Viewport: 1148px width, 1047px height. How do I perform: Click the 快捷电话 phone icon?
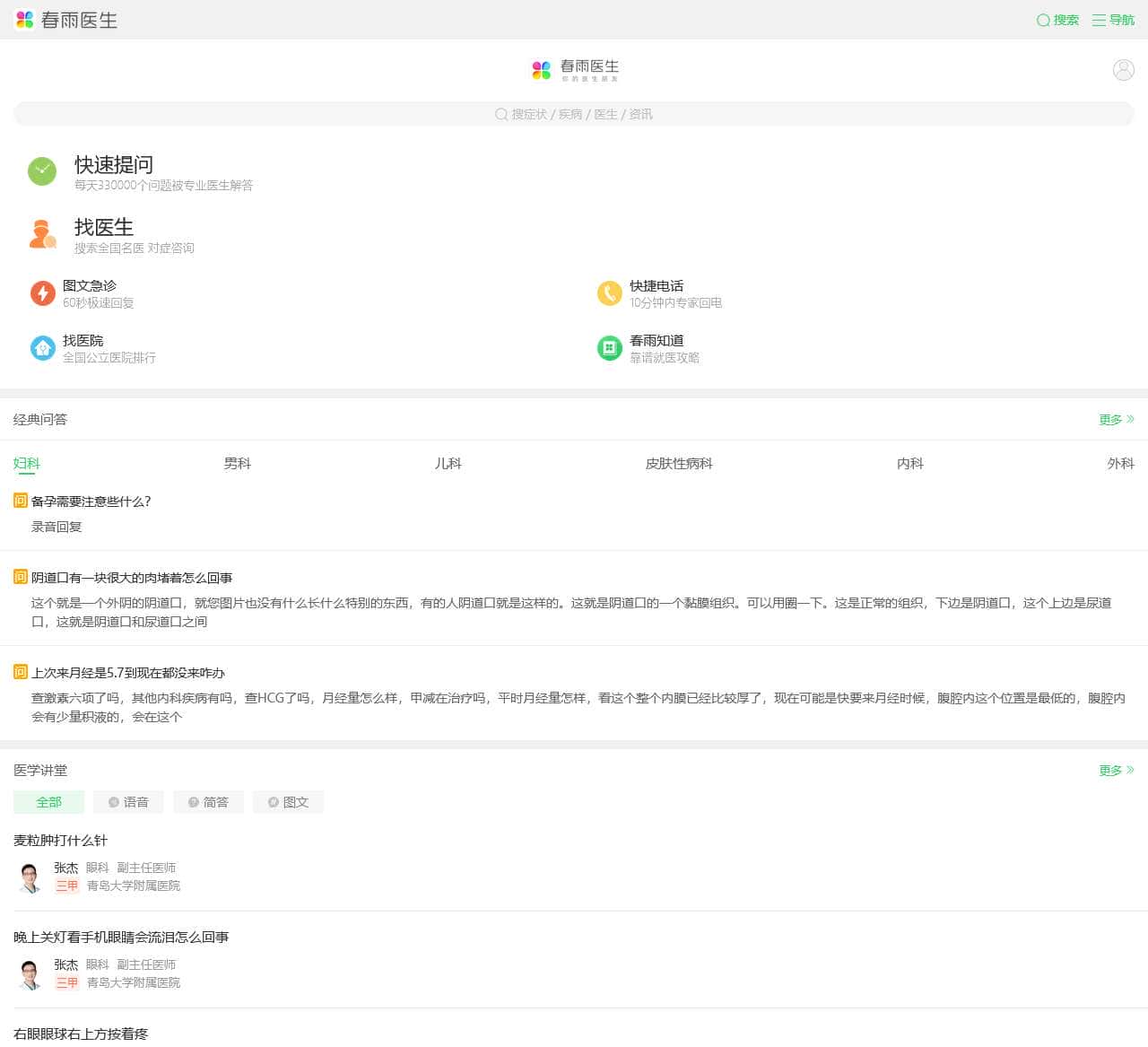pos(610,293)
